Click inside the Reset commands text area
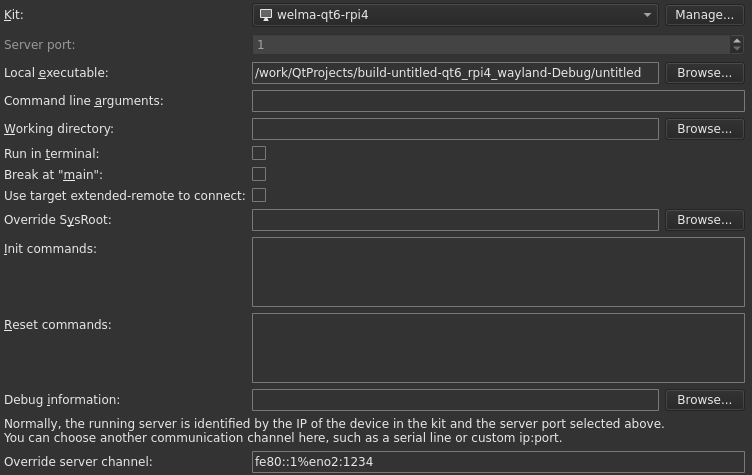 [498, 348]
